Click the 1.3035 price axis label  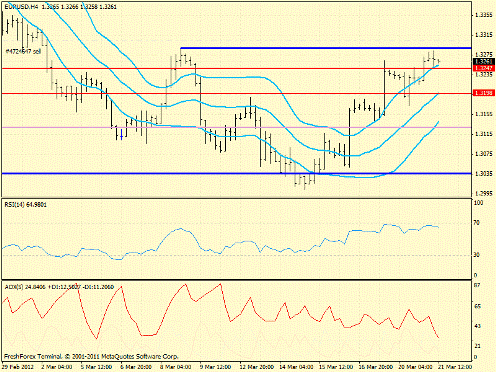point(484,174)
